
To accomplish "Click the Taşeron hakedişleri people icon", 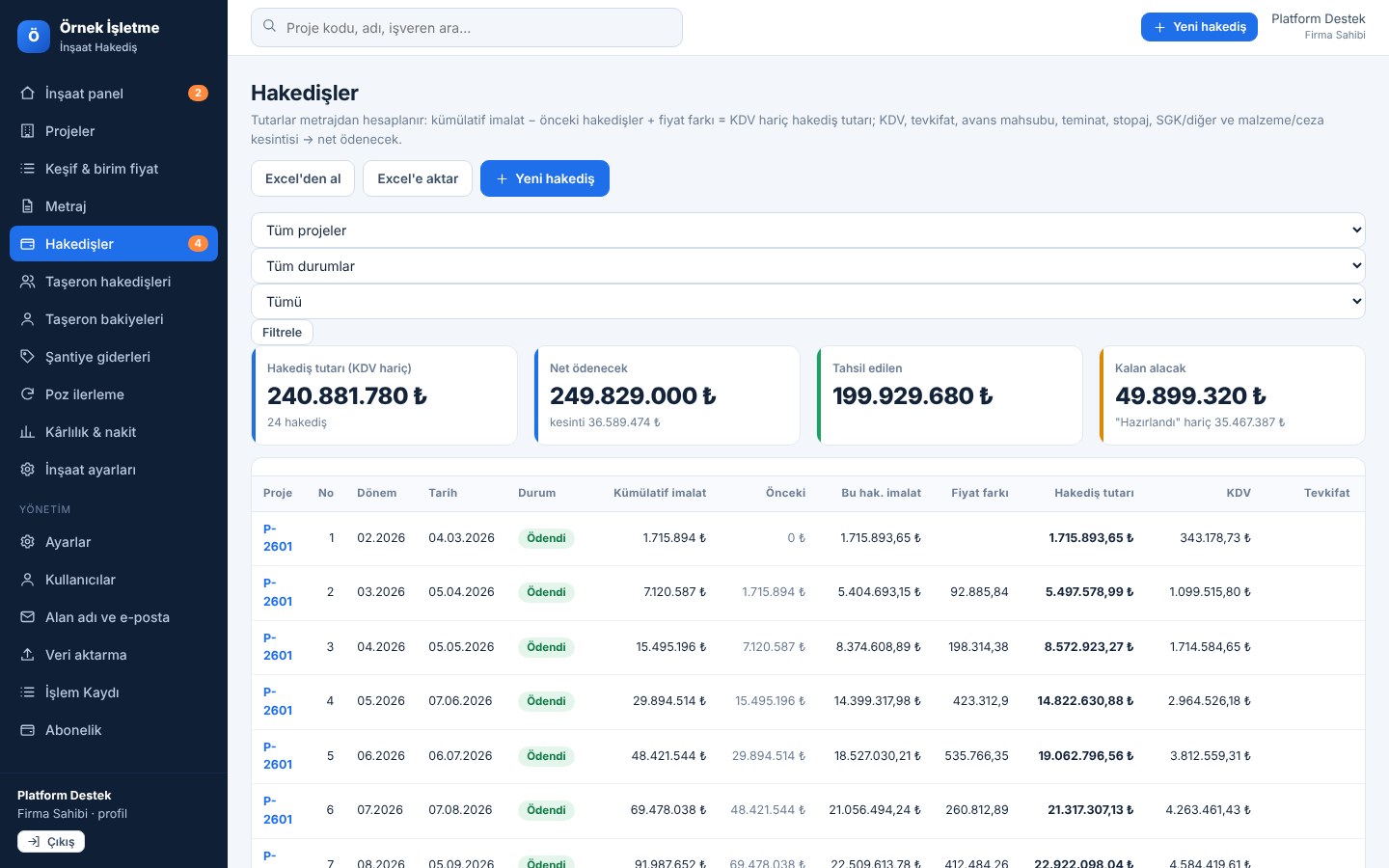I will [27, 282].
